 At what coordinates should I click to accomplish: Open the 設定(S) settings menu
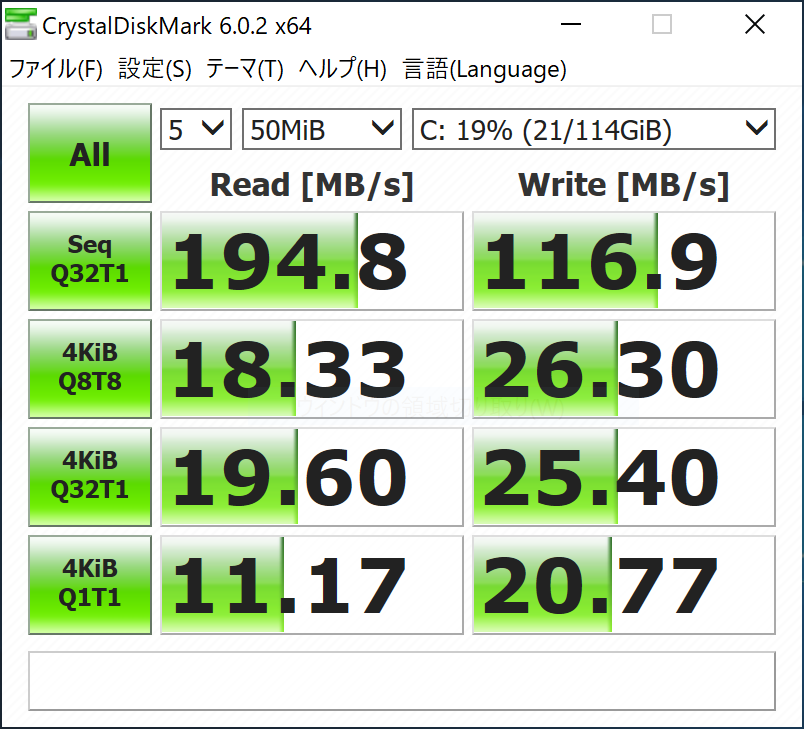[x=154, y=69]
